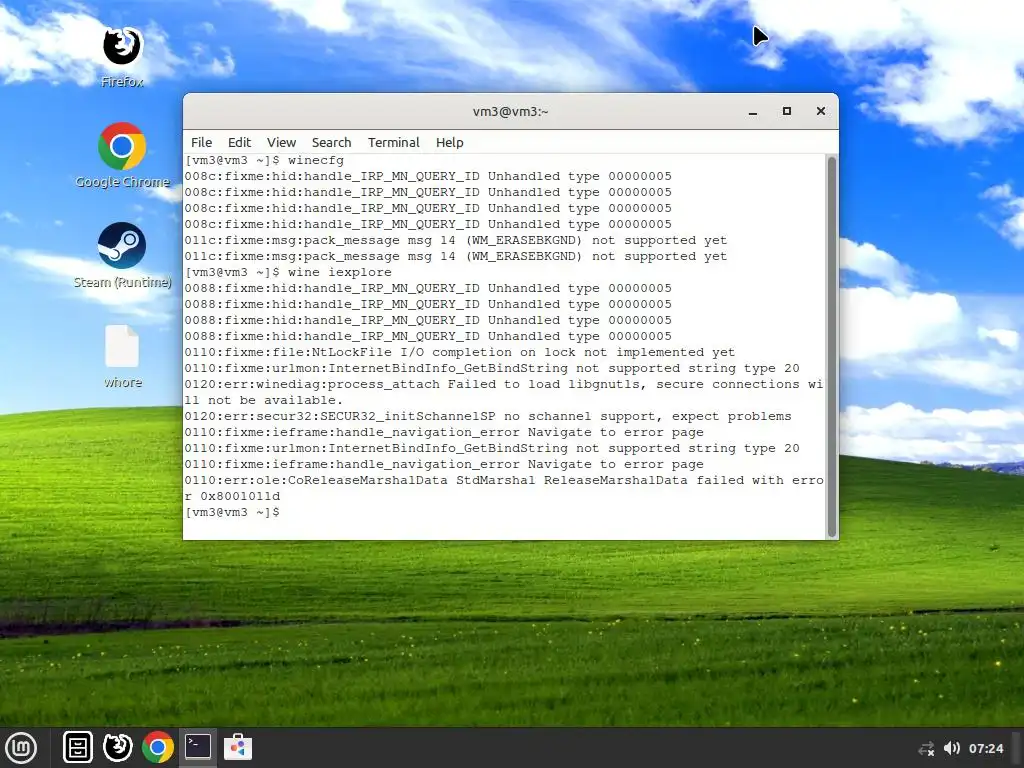Open the clock showing 07:24

[x=986, y=748]
